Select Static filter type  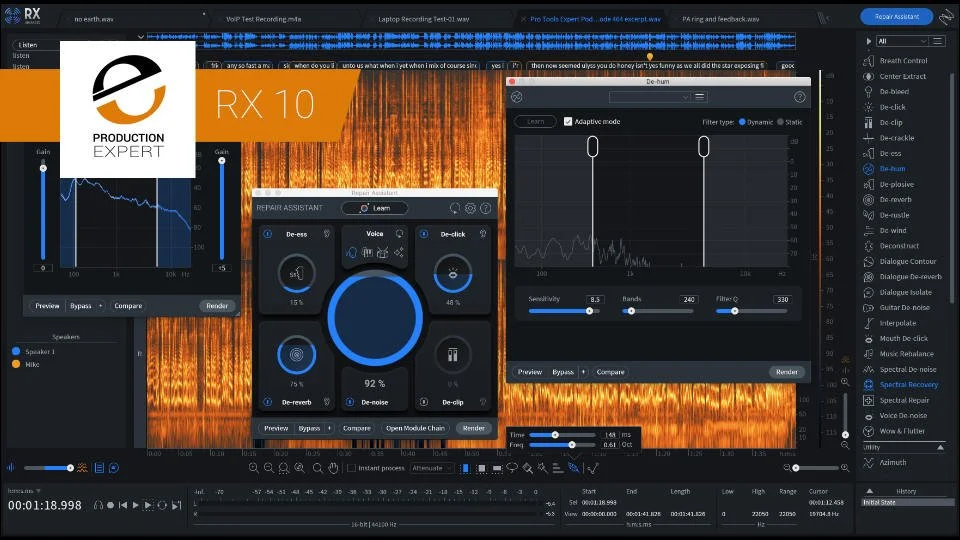[780, 122]
